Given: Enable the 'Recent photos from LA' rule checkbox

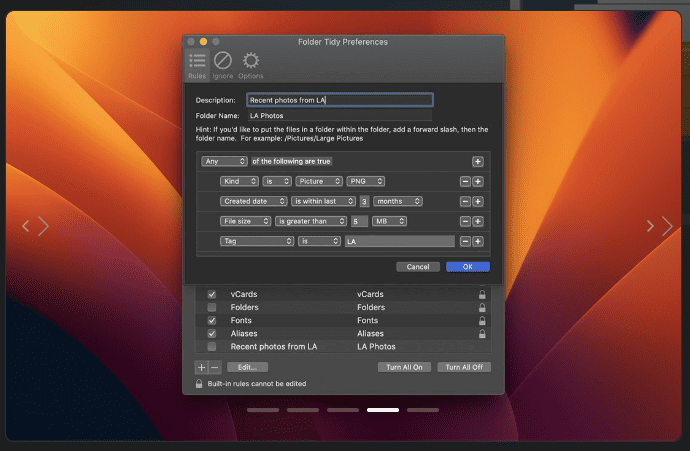Looking at the screenshot, I should coord(212,347).
